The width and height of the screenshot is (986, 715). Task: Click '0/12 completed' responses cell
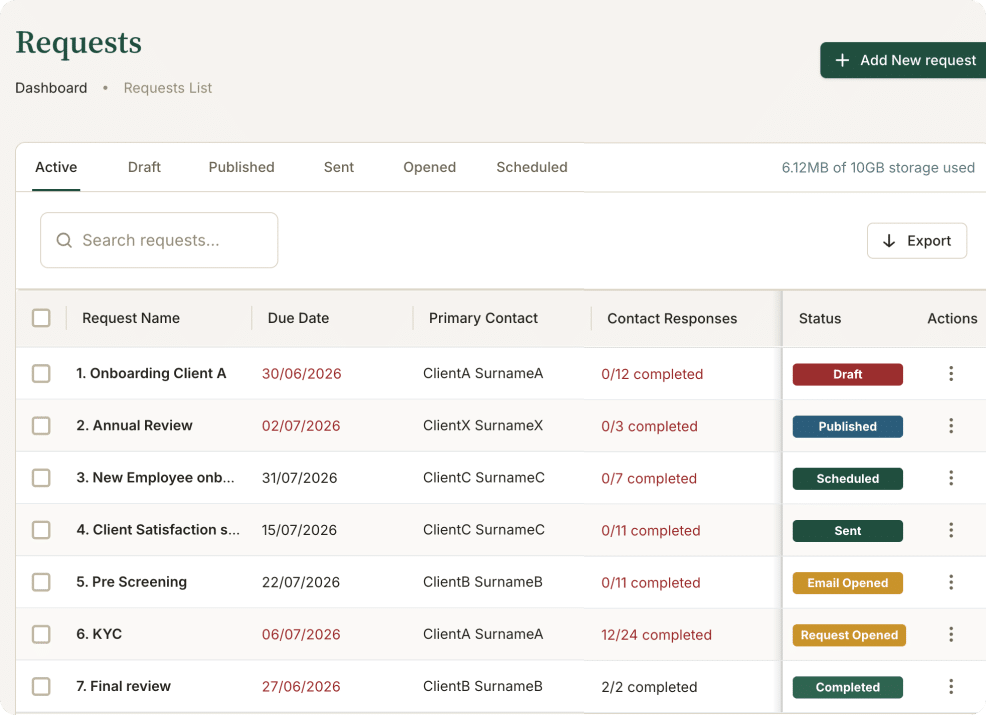click(x=652, y=375)
